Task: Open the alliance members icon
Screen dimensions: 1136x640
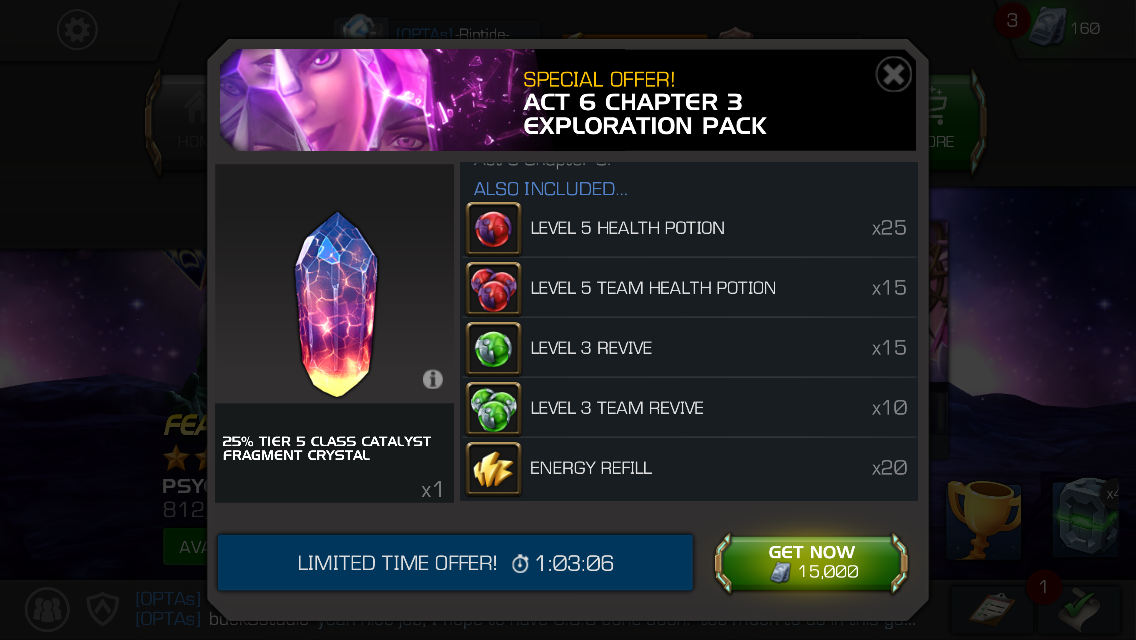Action: [48, 609]
